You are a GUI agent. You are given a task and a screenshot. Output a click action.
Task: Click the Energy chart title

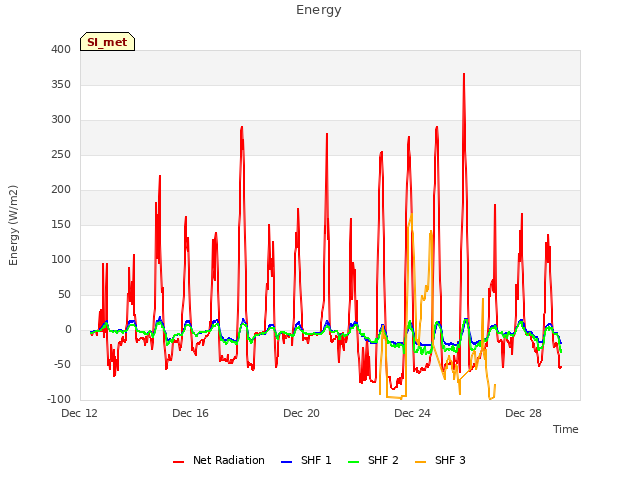coord(319,10)
